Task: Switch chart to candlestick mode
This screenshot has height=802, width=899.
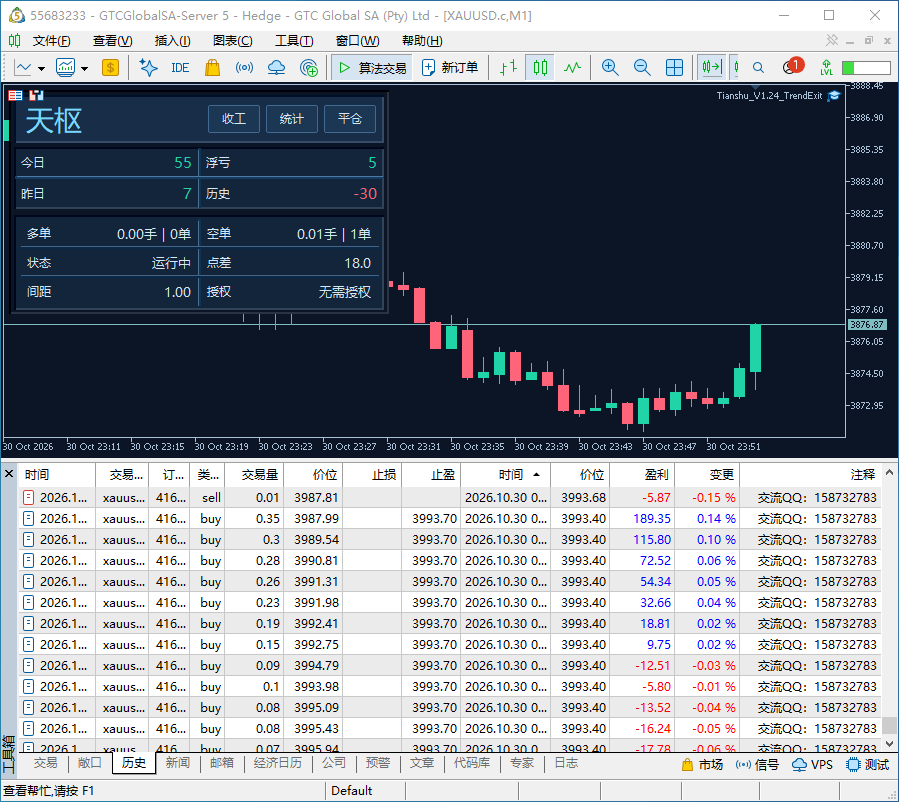Action: 540,68
